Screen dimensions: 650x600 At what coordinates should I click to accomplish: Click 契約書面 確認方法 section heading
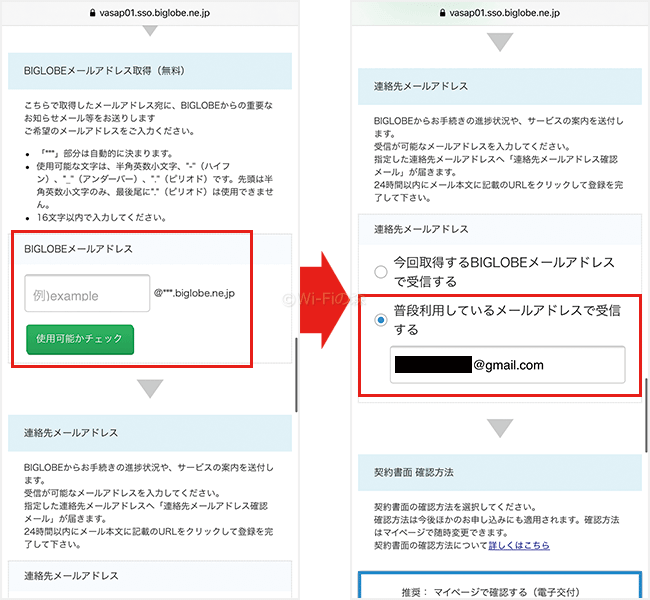pos(414,472)
